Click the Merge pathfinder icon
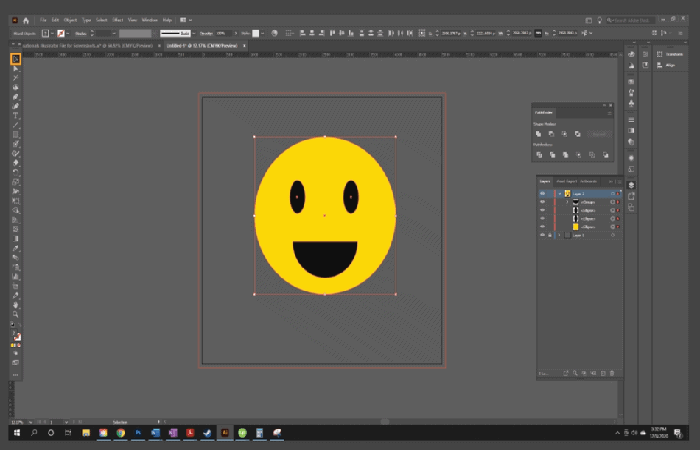 pos(565,155)
